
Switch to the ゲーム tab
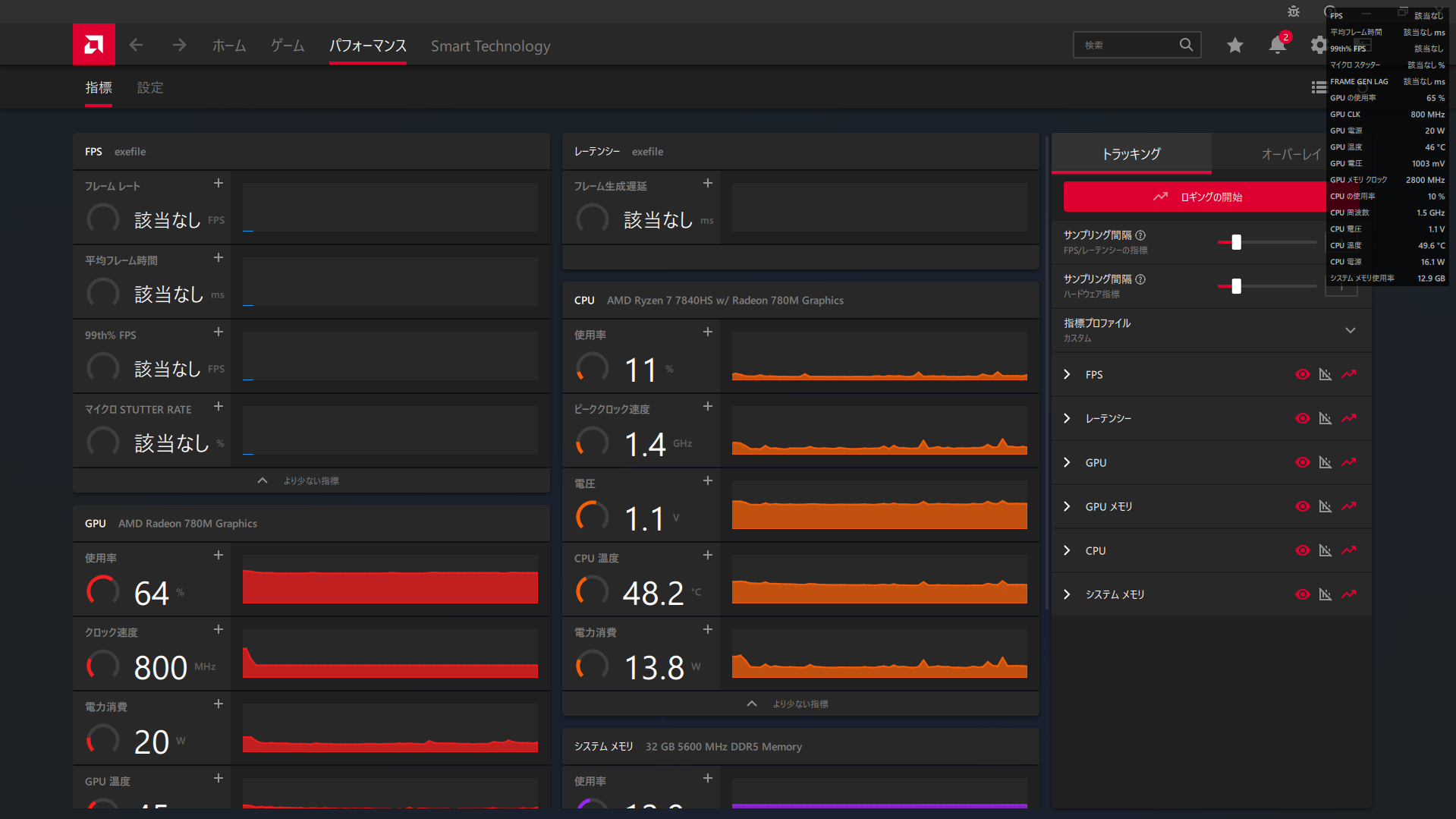(x=288, y=46)
